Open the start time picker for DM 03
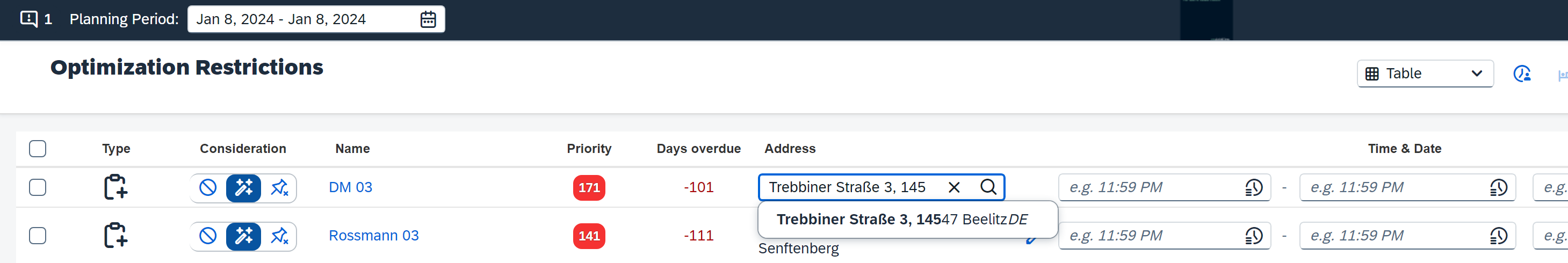Image resolution: width=1568 pixels, height=263 pixels. pos(1253,187)
